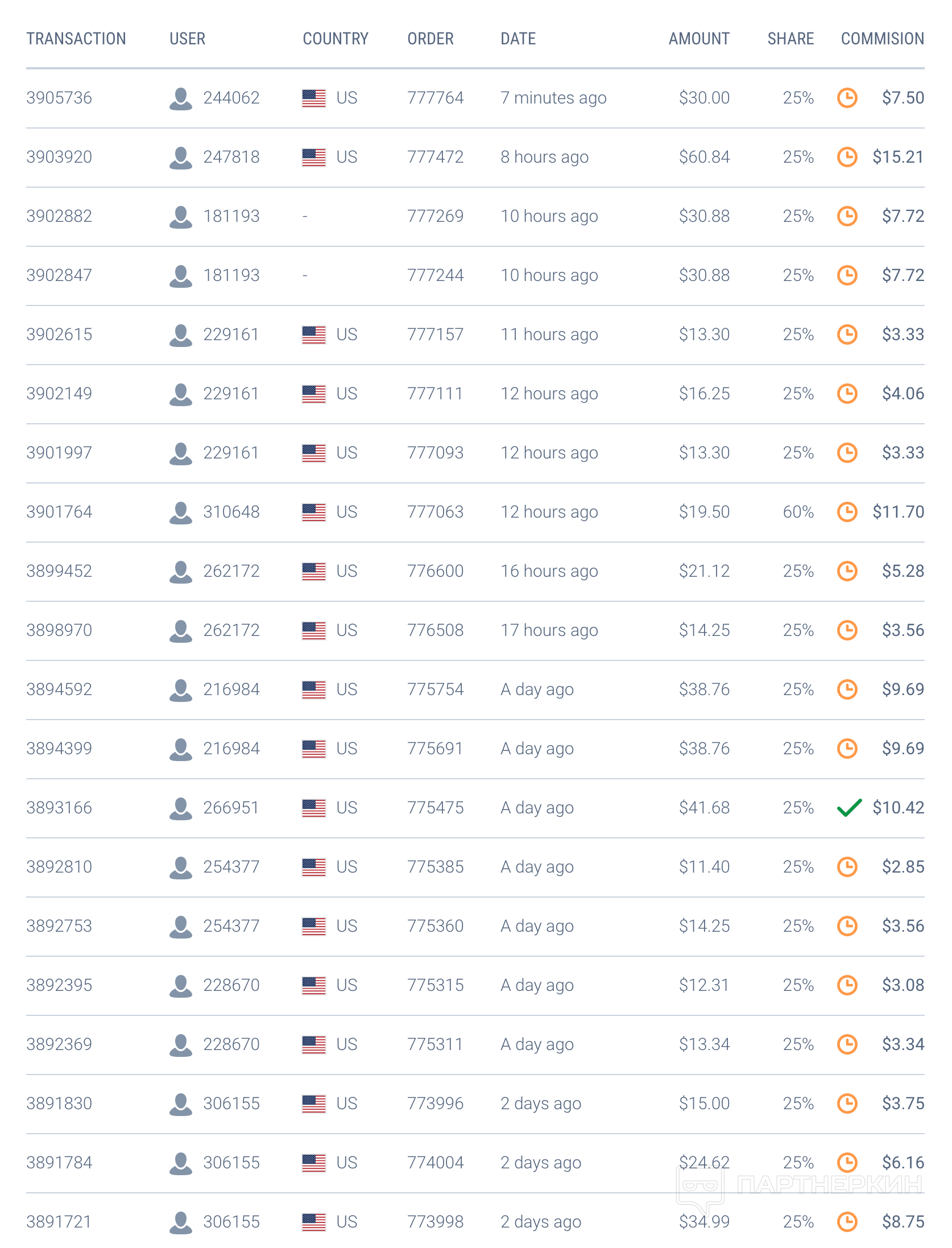This screenshot has width=952, height=1248.
Task: Click the user avatar icon beside 310648
Action: (x=181, y=513)
